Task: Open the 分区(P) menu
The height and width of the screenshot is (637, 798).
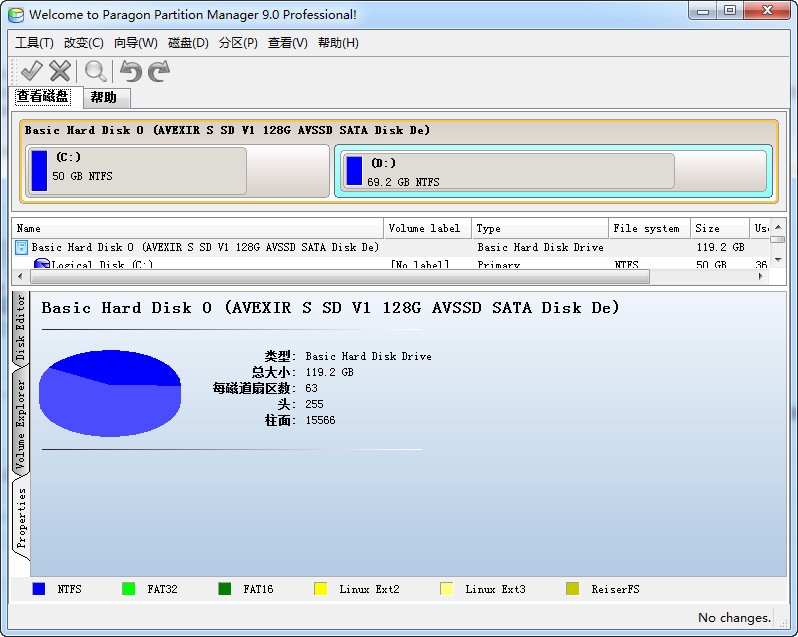Action: (x=238, y=43)
